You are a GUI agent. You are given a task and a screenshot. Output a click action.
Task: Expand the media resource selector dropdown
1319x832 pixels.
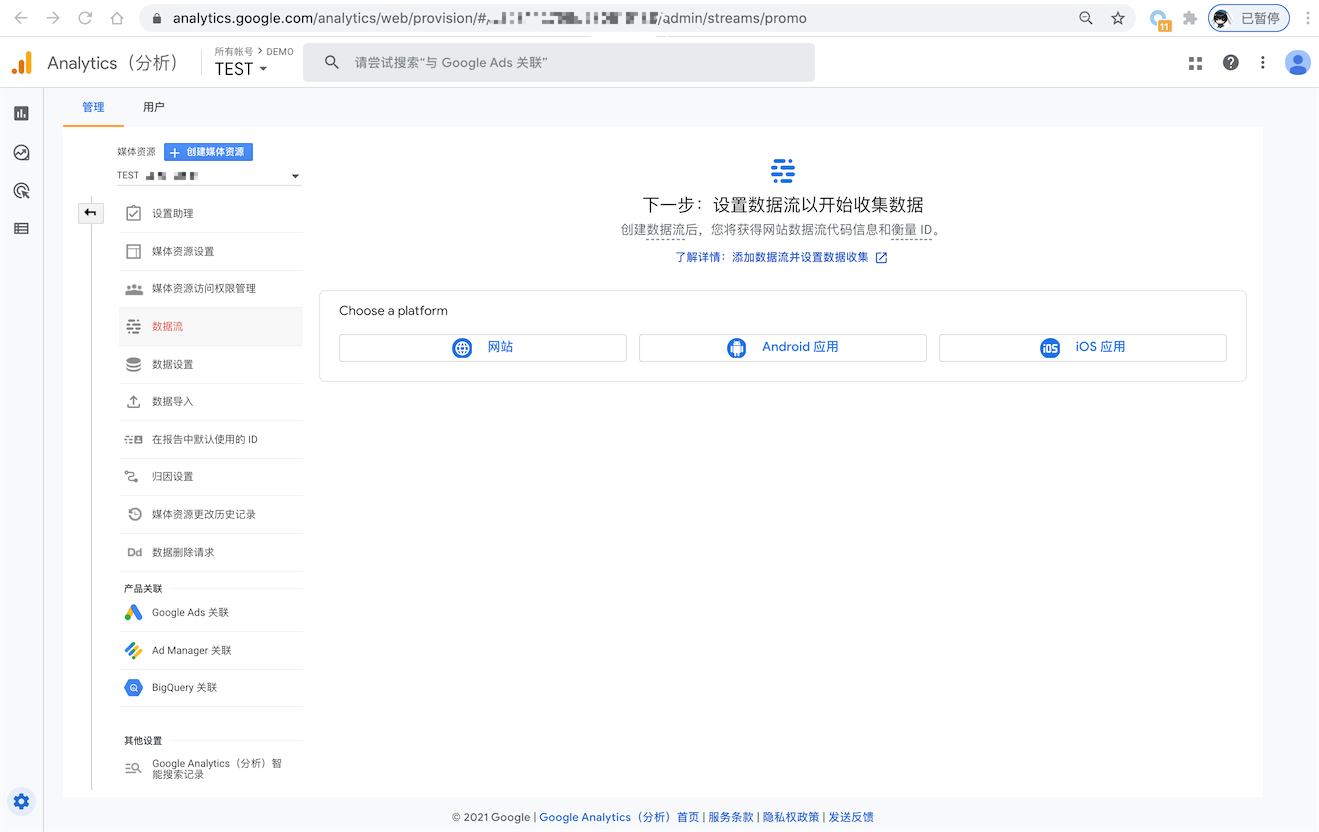click(295, 175)
